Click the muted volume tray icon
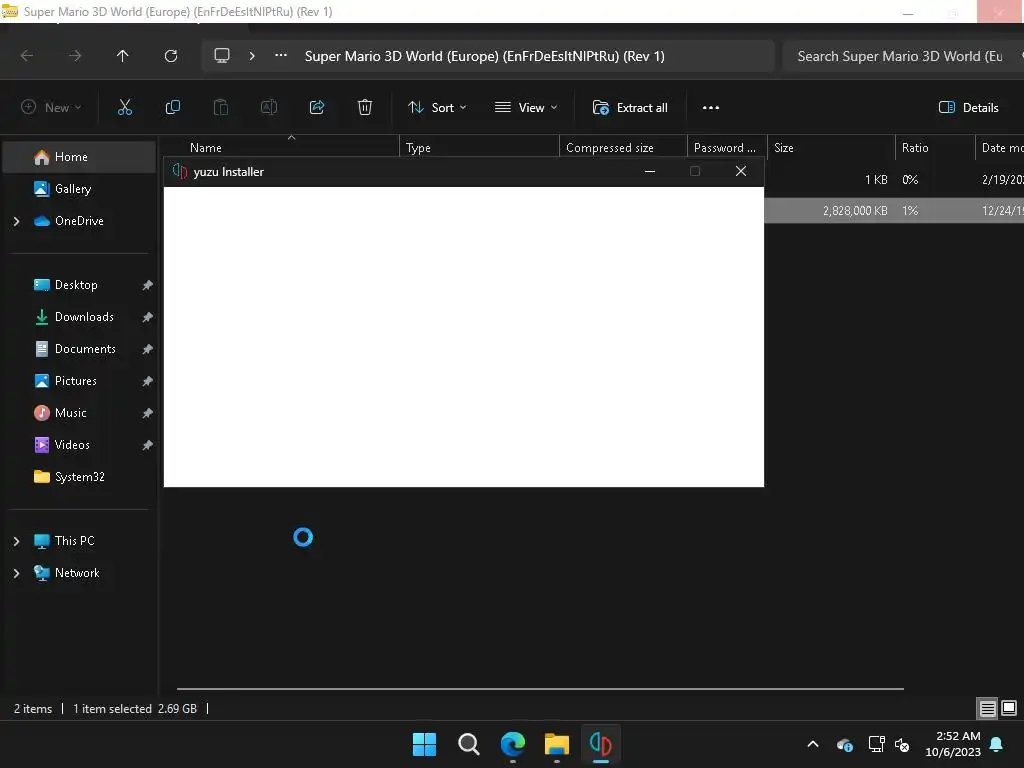1024x768 pixels. (x=903, y=744)
